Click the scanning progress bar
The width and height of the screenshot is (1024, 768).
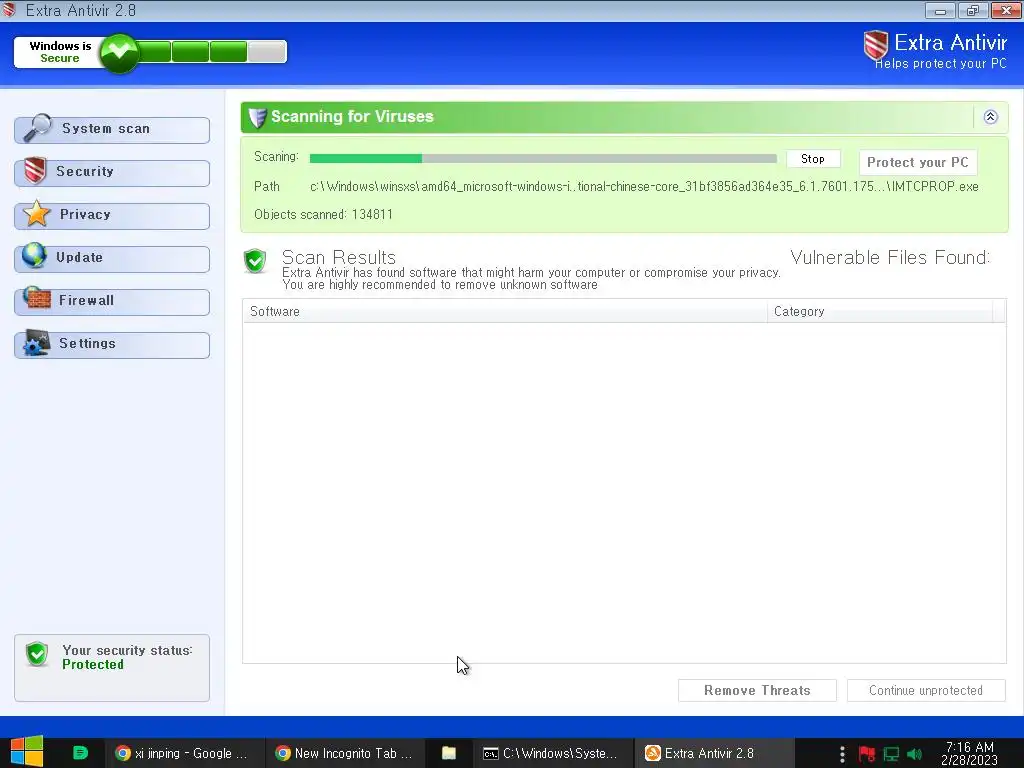pyautogui.click(x=543, y=158)
